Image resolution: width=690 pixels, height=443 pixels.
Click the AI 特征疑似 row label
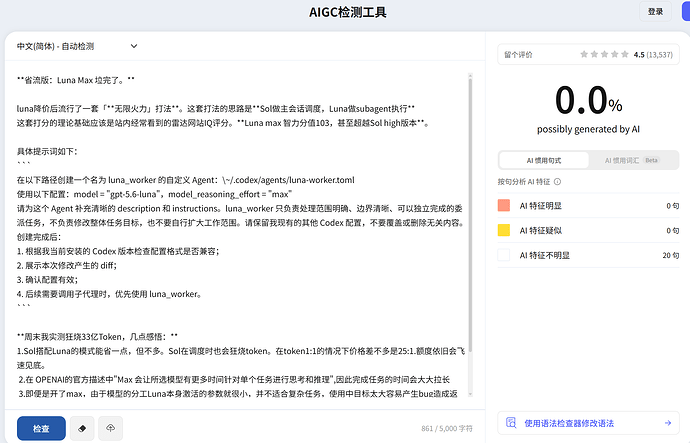tap(540, 230)
